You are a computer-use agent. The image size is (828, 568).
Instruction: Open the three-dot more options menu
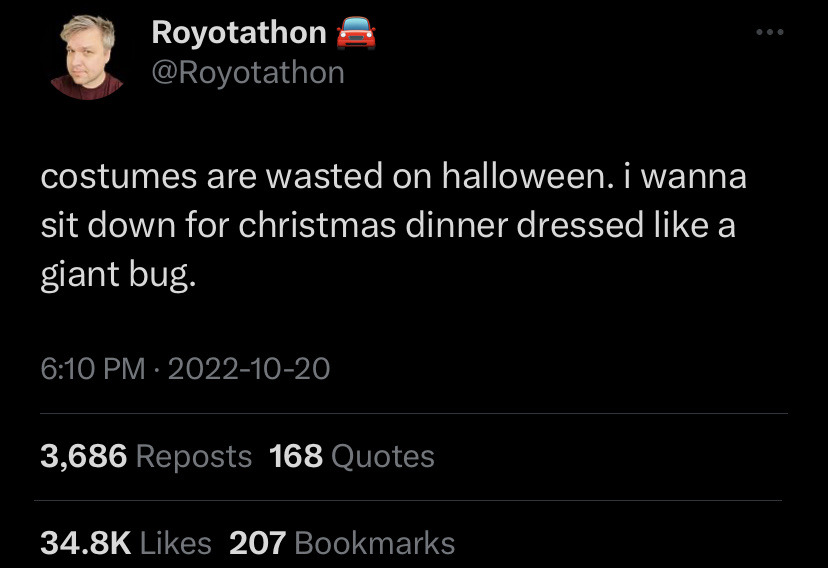coord(770,33)
